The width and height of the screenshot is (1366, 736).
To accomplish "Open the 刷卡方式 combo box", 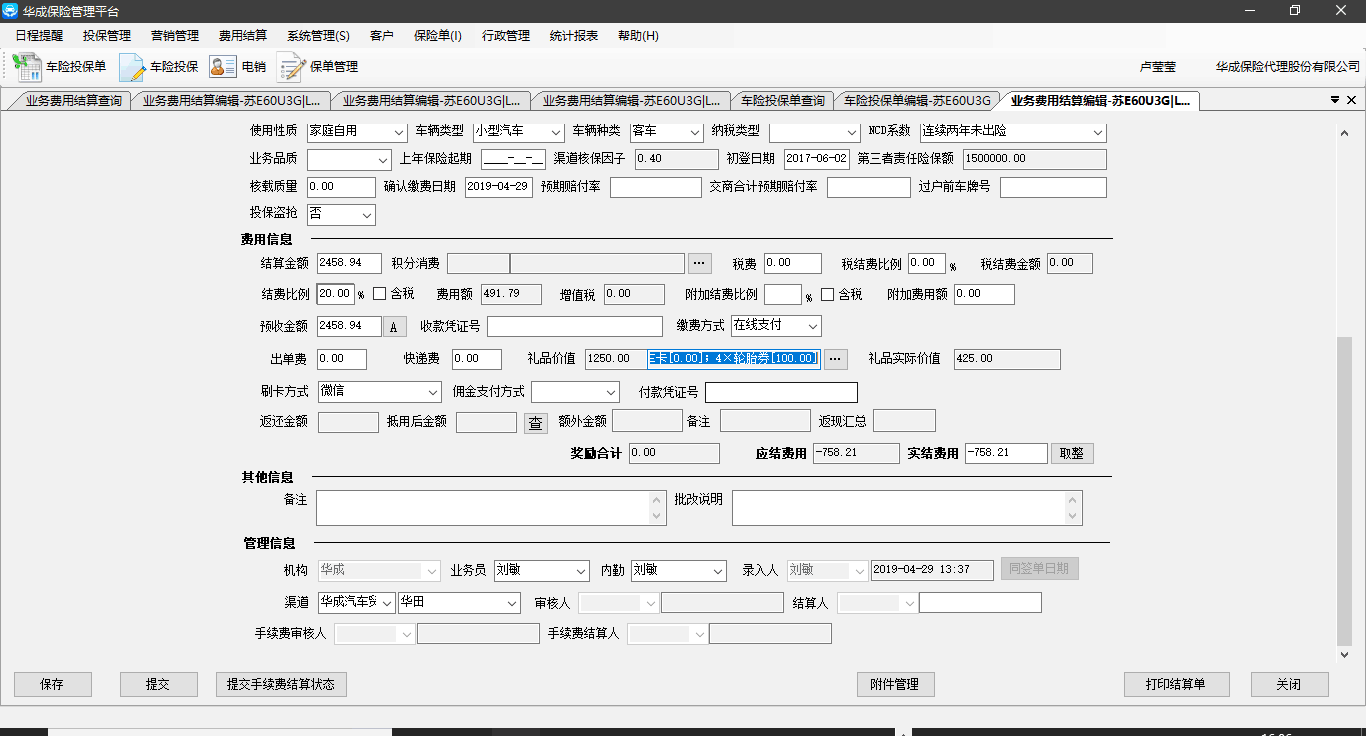I will 432,392.
